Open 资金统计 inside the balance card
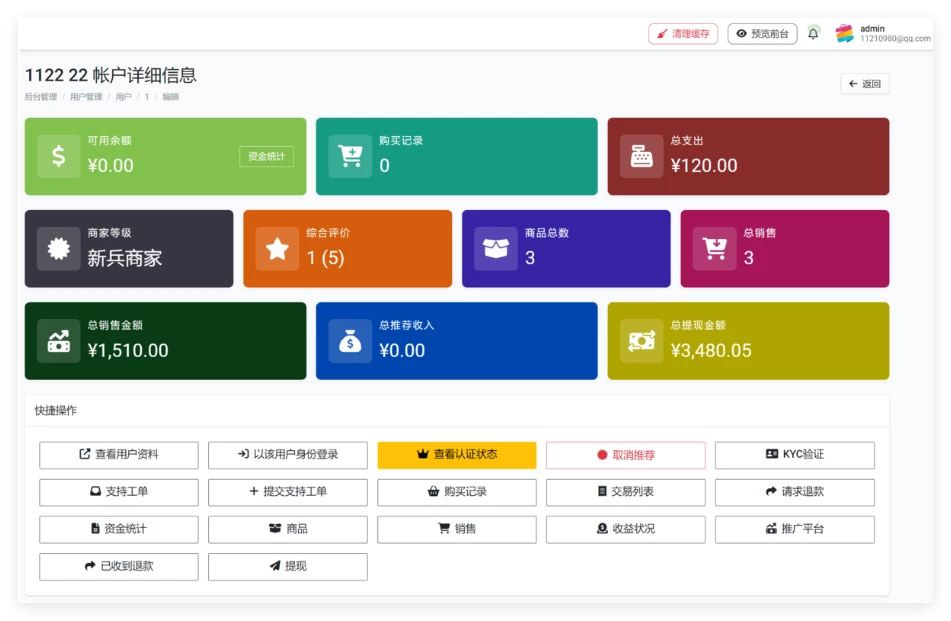Viewport: 951px width, 621px height. point(266,157)
